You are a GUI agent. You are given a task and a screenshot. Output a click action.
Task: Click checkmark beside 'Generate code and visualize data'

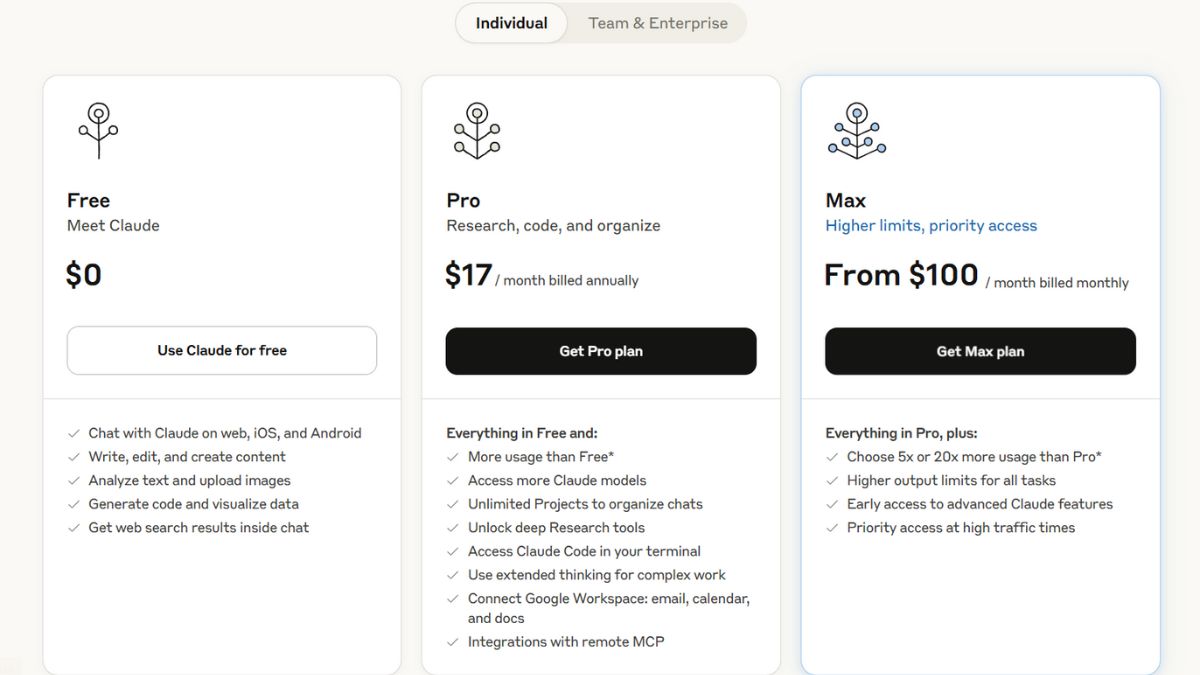(x=74, y=504)
